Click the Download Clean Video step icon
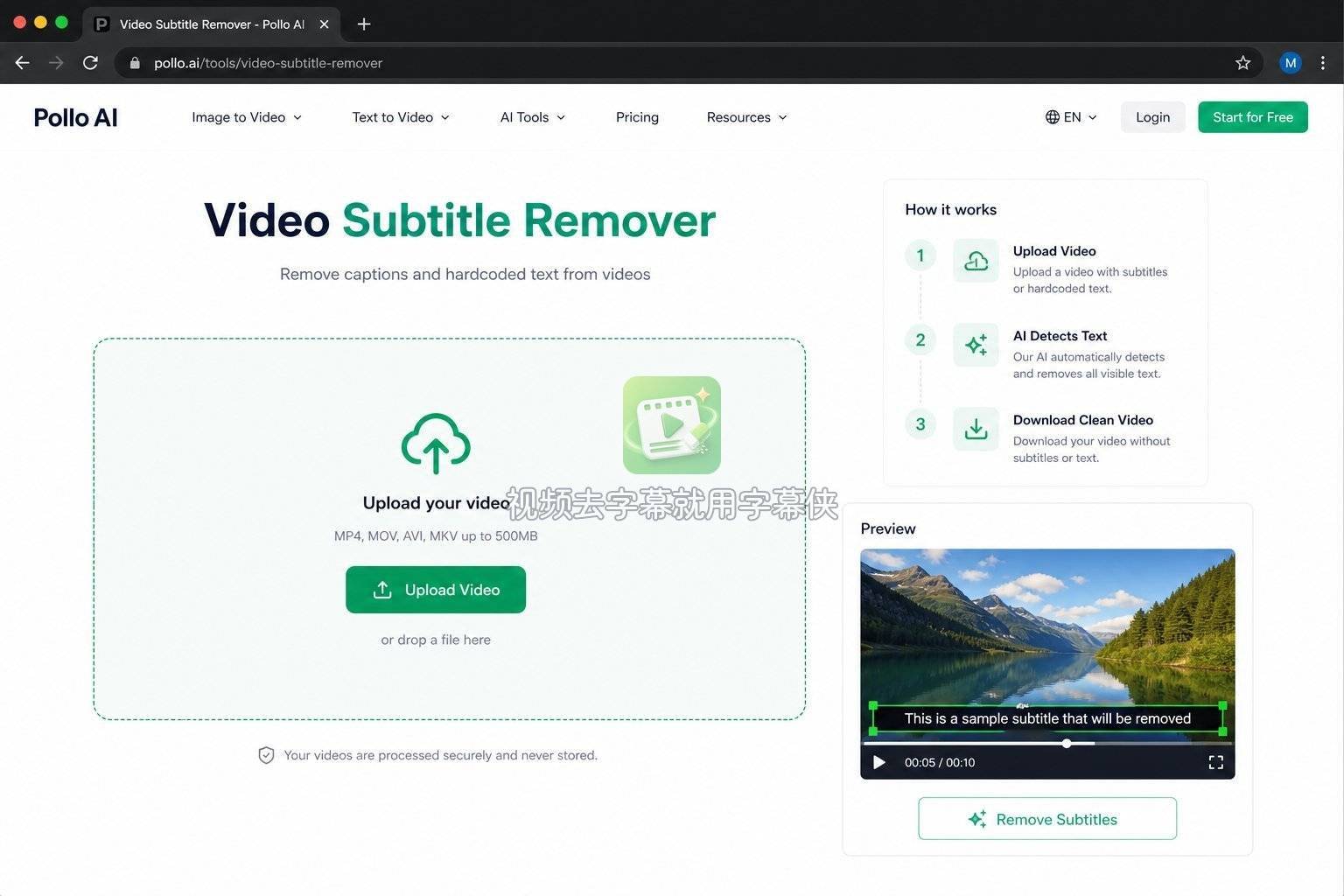Viewport: 1344px width, 896px height. 976,429
